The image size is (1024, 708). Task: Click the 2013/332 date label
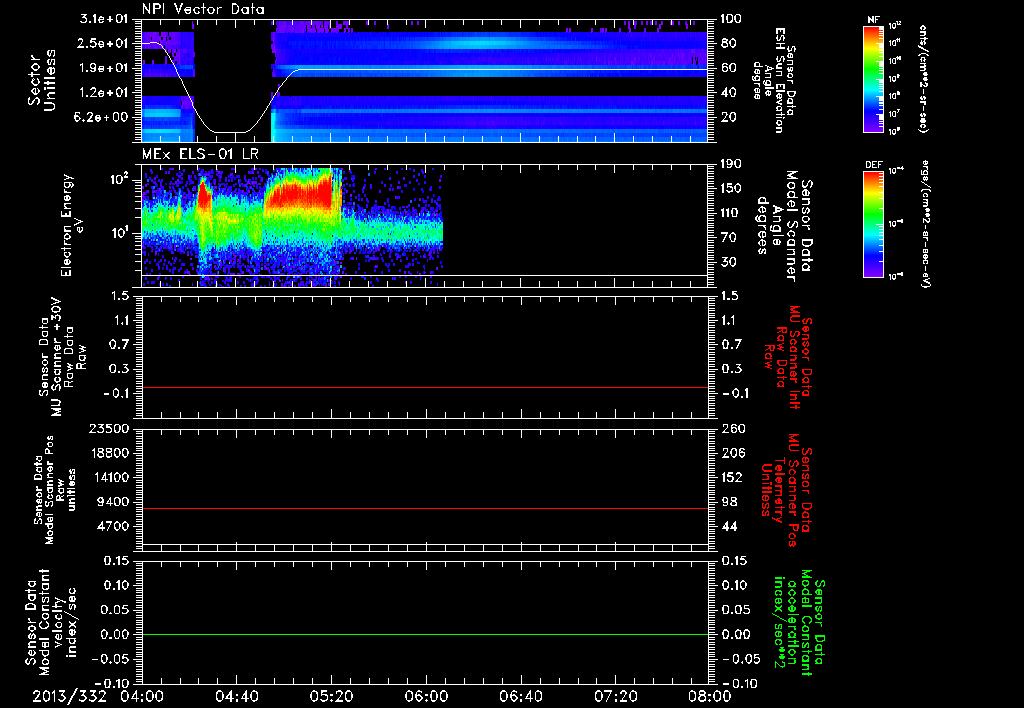pyautogui.click(x=70, y=696)
